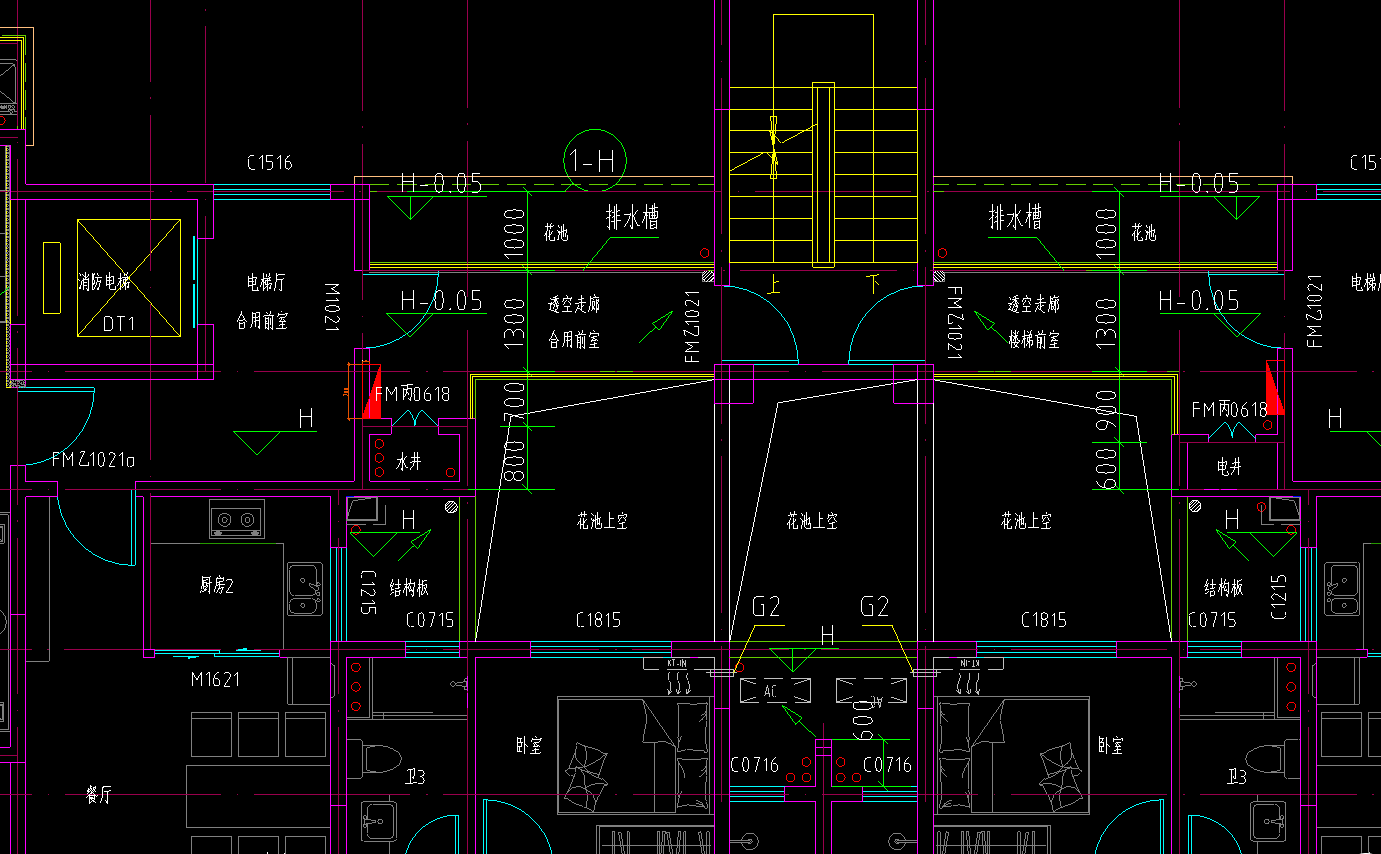Screen dimensions: 1381x854
Task: Click the left C1815 window label
Action: (x=598, y=620)
